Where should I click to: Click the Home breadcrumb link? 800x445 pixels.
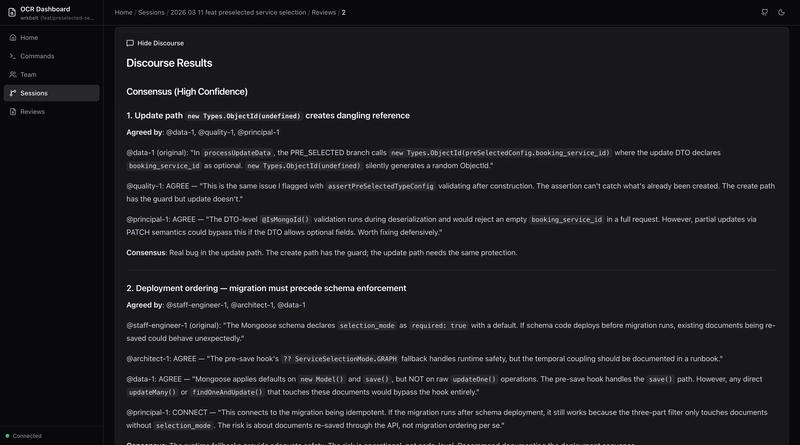[x=123, y=12]
